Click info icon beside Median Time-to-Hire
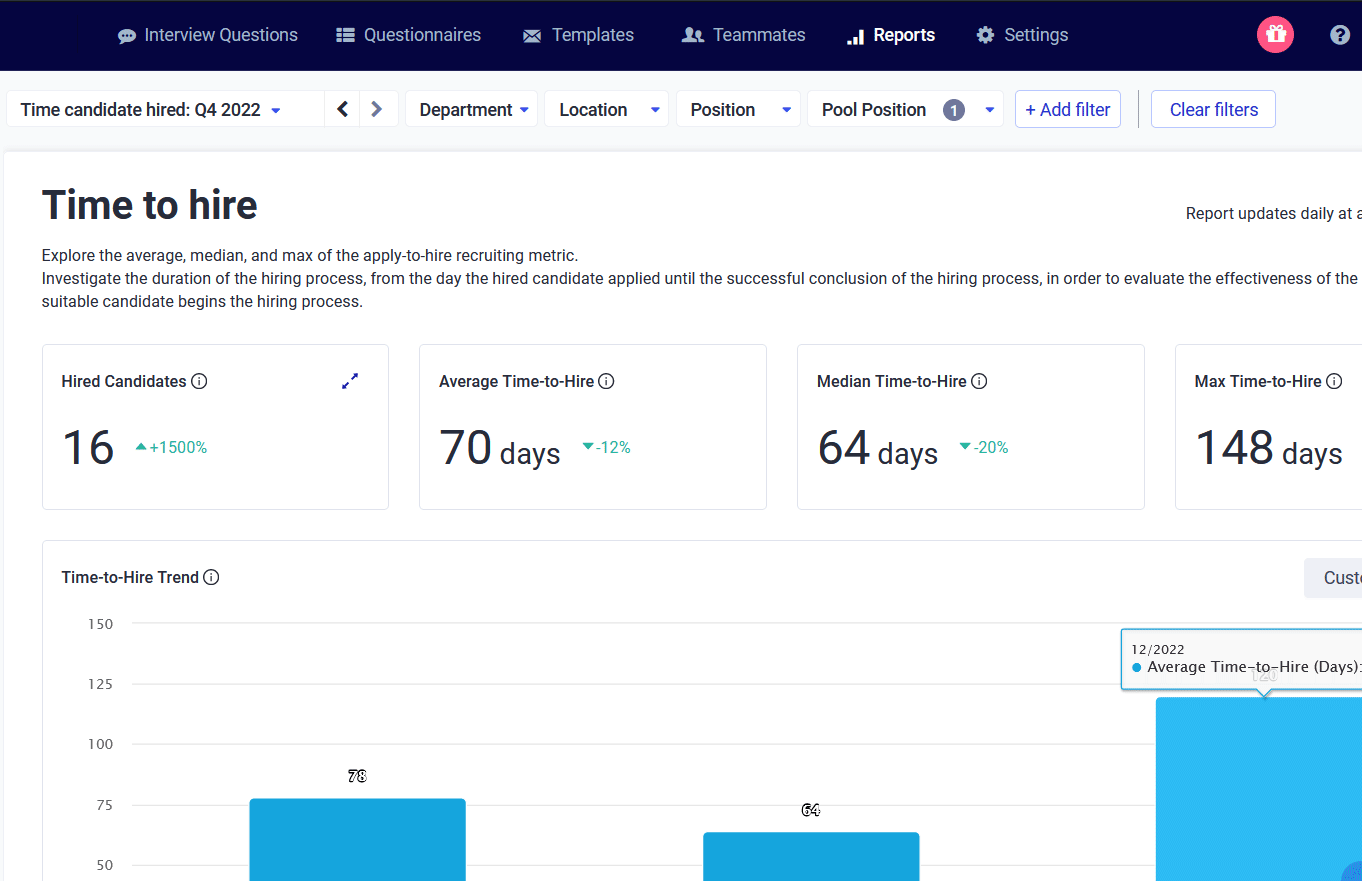 (x=979, y=381)
